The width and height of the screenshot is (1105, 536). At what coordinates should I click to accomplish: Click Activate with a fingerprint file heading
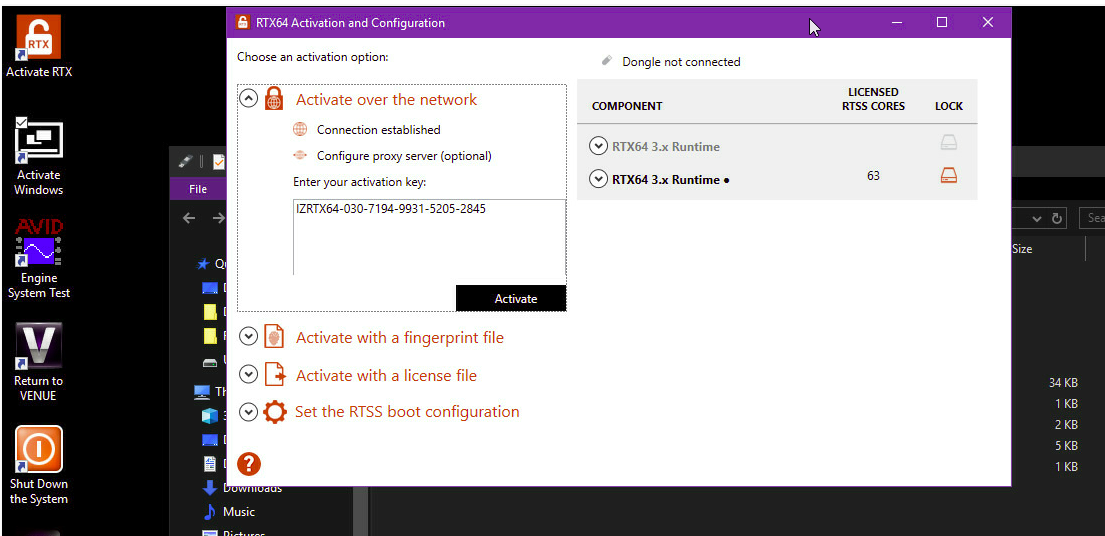pyautogui.click(x=400, y=337)
